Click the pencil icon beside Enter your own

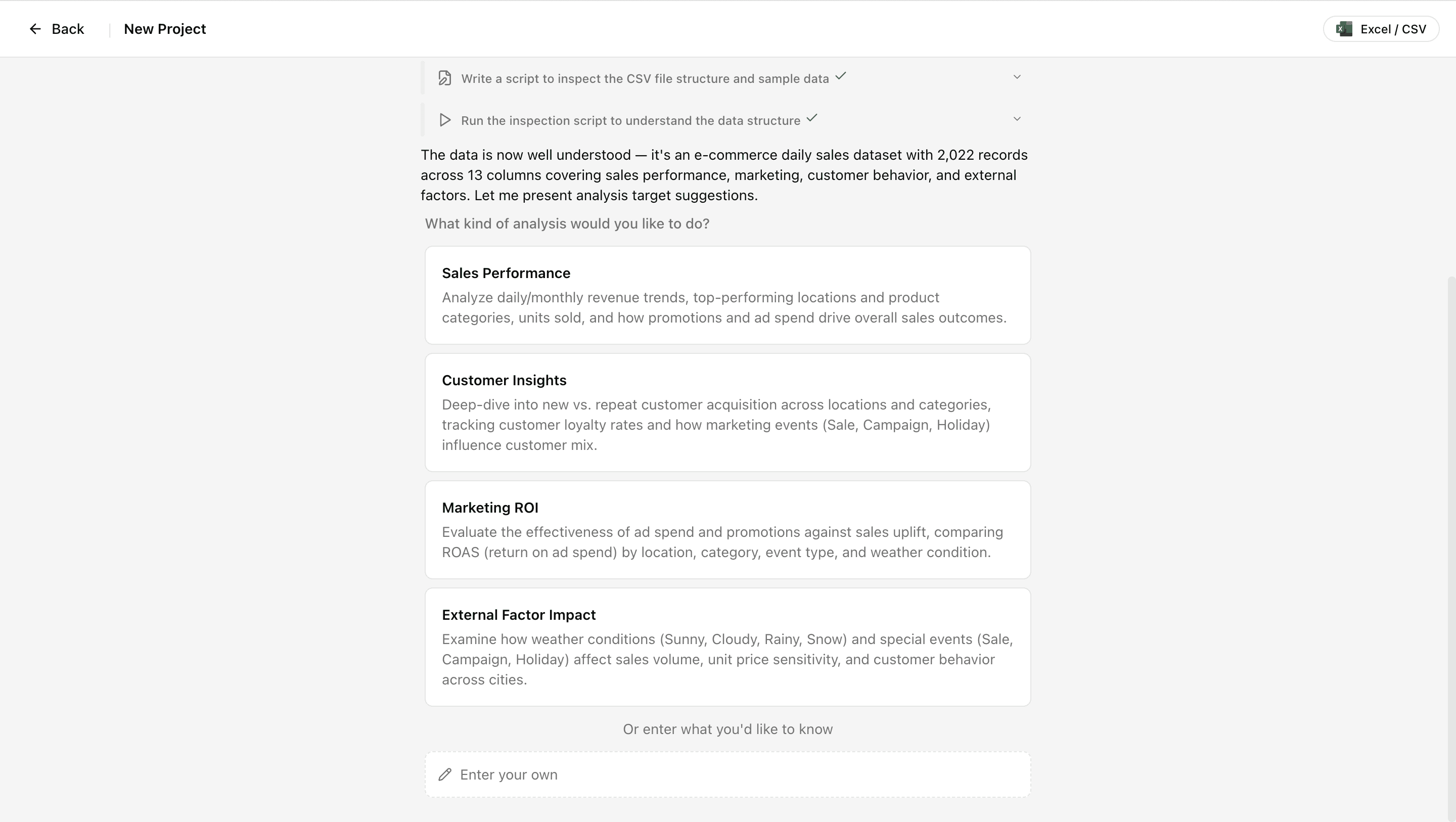tap(445, 774)
